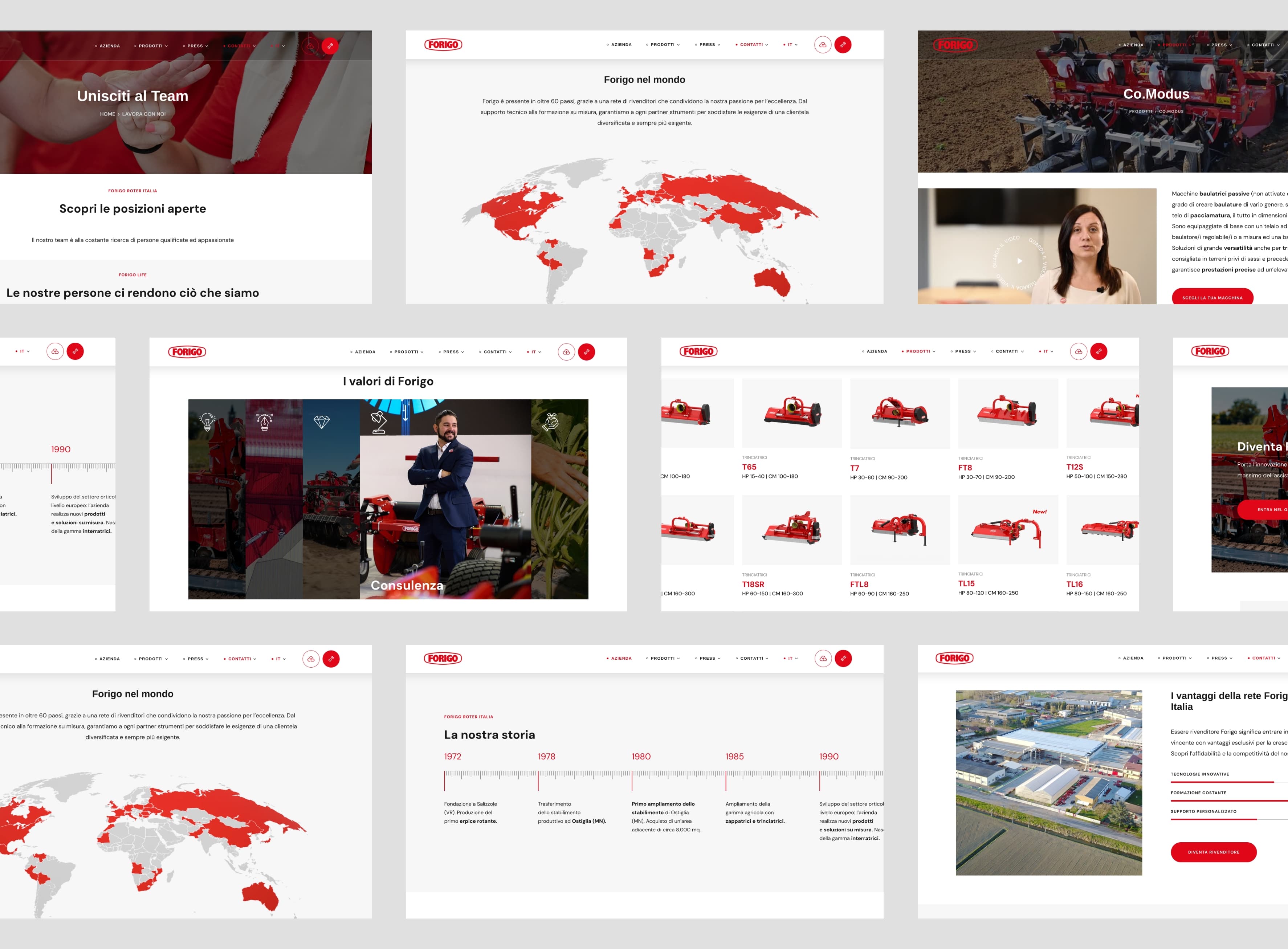Click the Forigo logo in the Trinciatrici products mockup
The image size is (1288, 949).
coord(698,351)
